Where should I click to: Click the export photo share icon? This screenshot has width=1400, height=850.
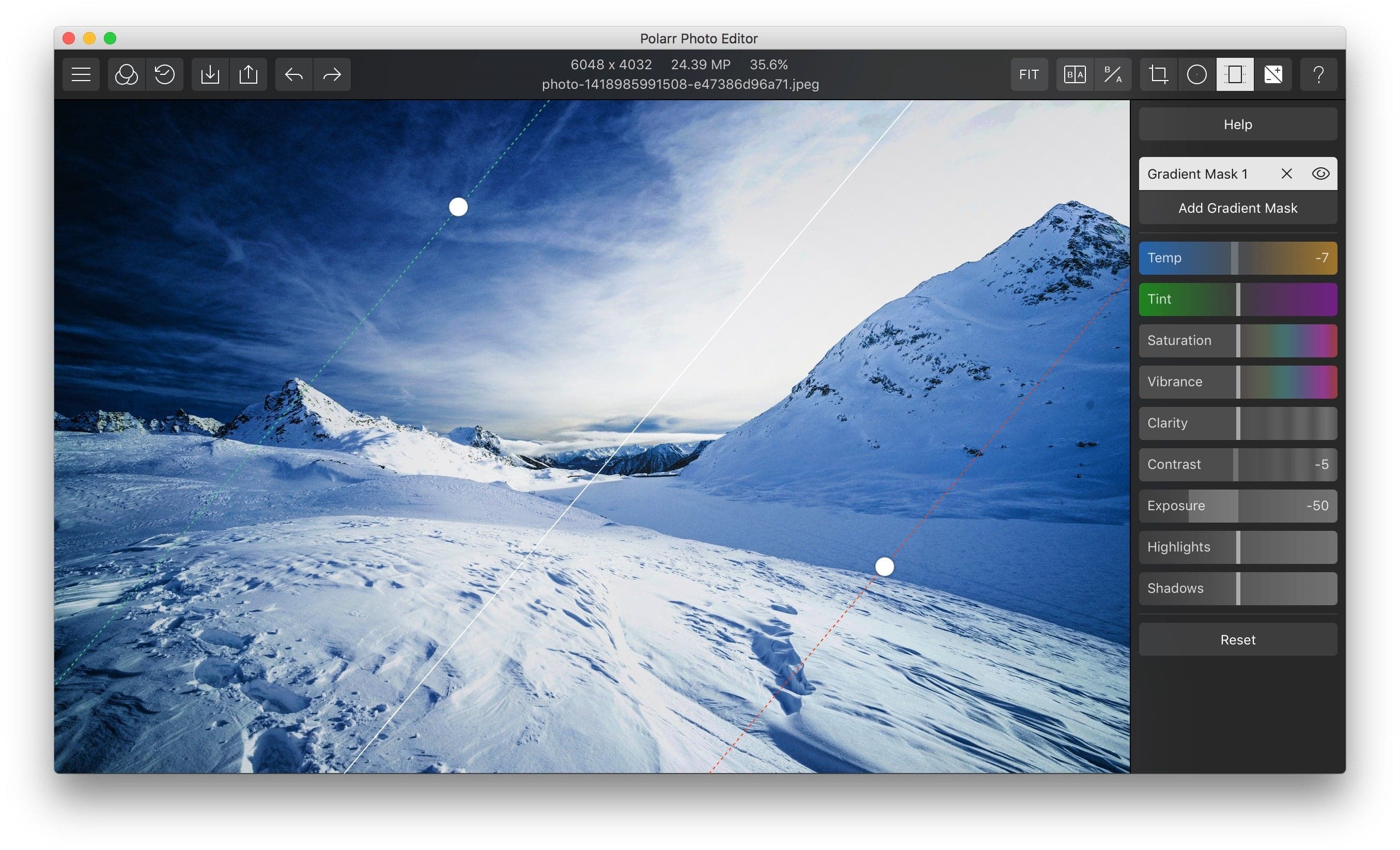pos(248,74)
